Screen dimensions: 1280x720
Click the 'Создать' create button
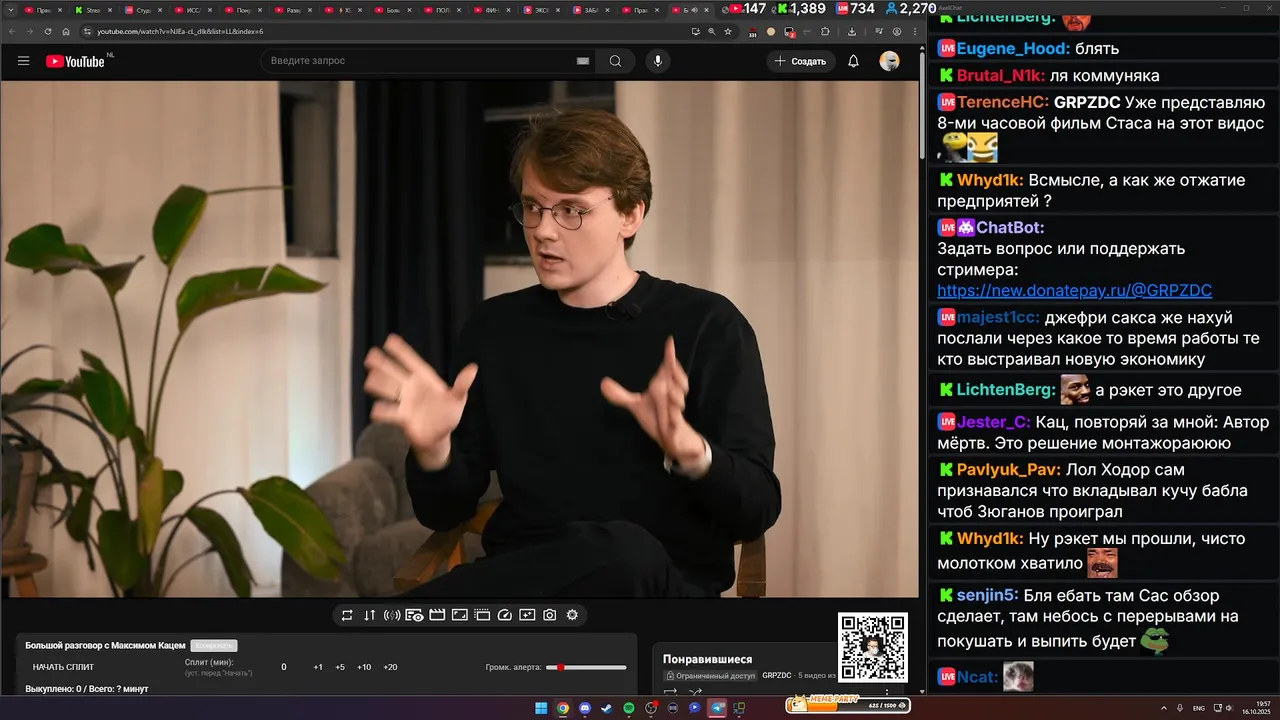[x=801, y=61]
